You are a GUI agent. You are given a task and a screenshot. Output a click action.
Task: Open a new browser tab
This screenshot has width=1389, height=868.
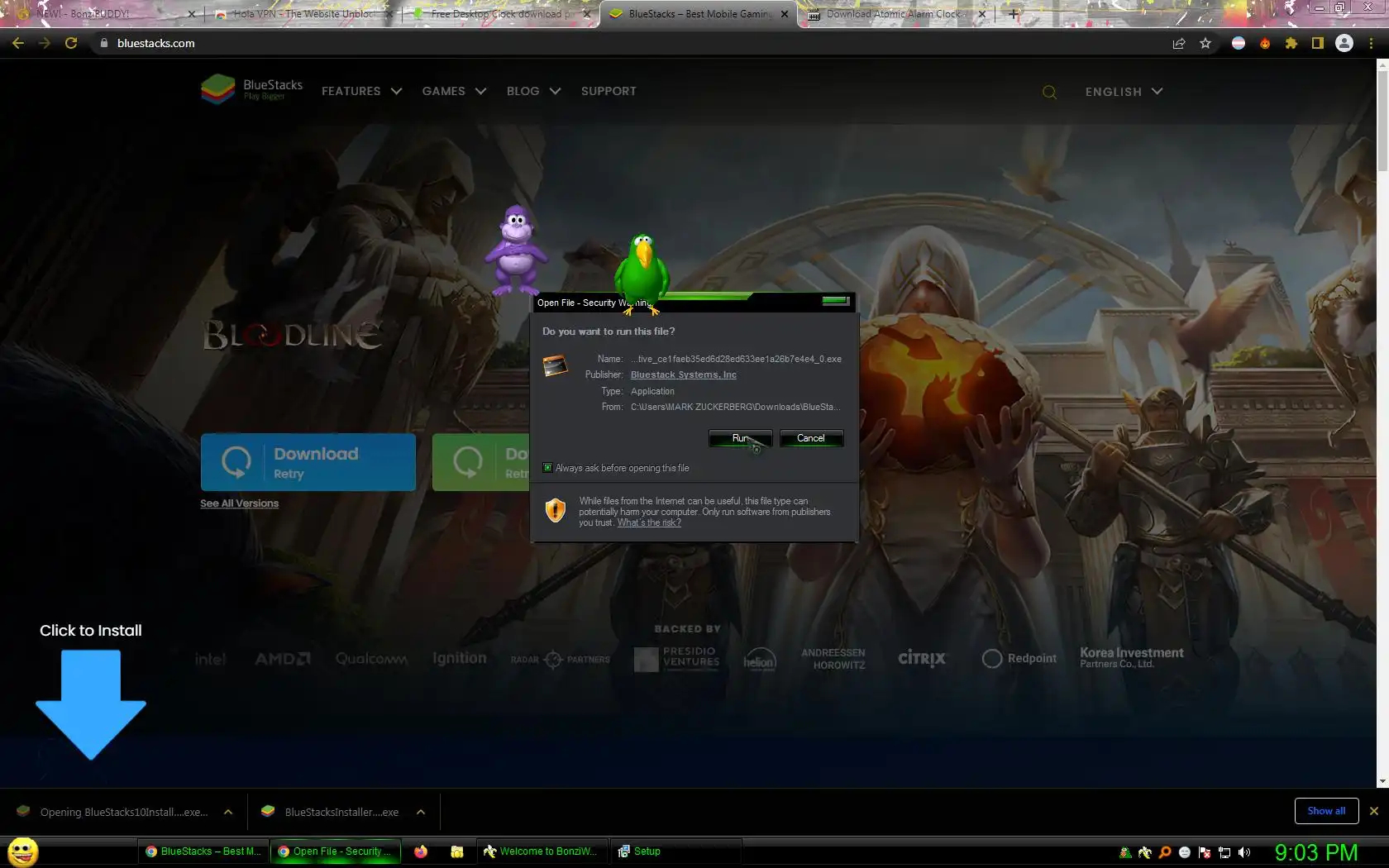click(1014, 14)
